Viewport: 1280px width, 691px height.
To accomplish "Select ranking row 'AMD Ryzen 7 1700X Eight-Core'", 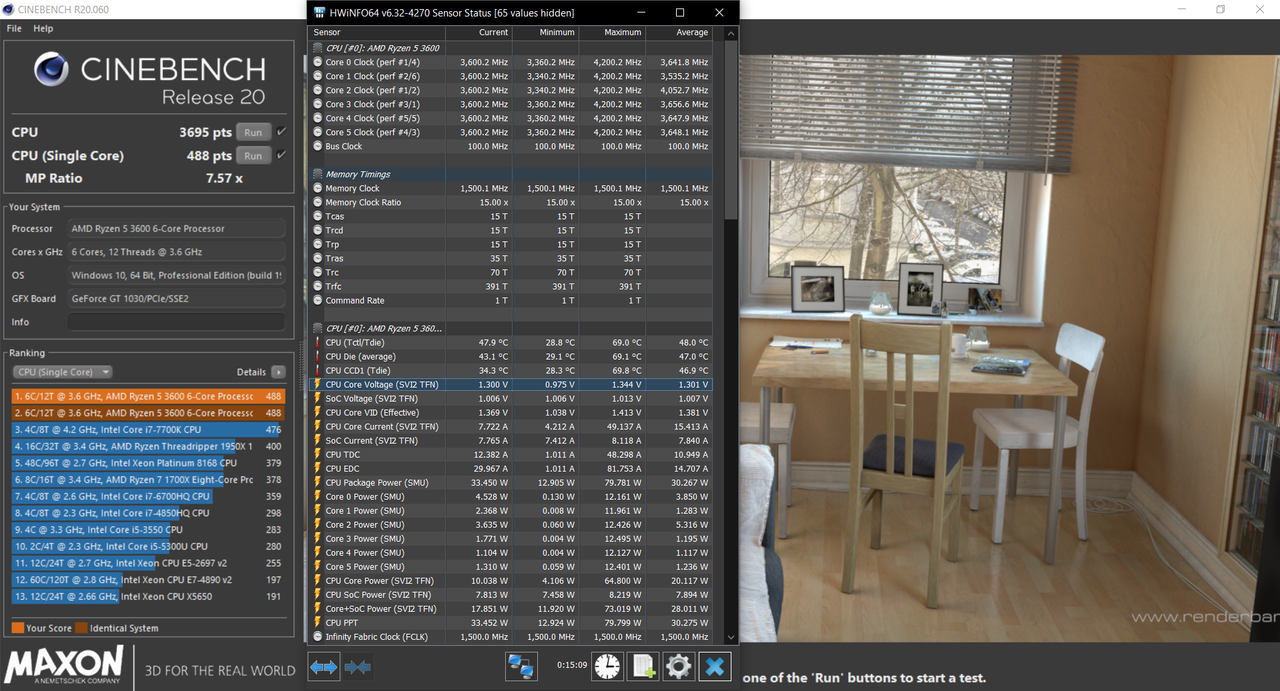I will 148,480.
